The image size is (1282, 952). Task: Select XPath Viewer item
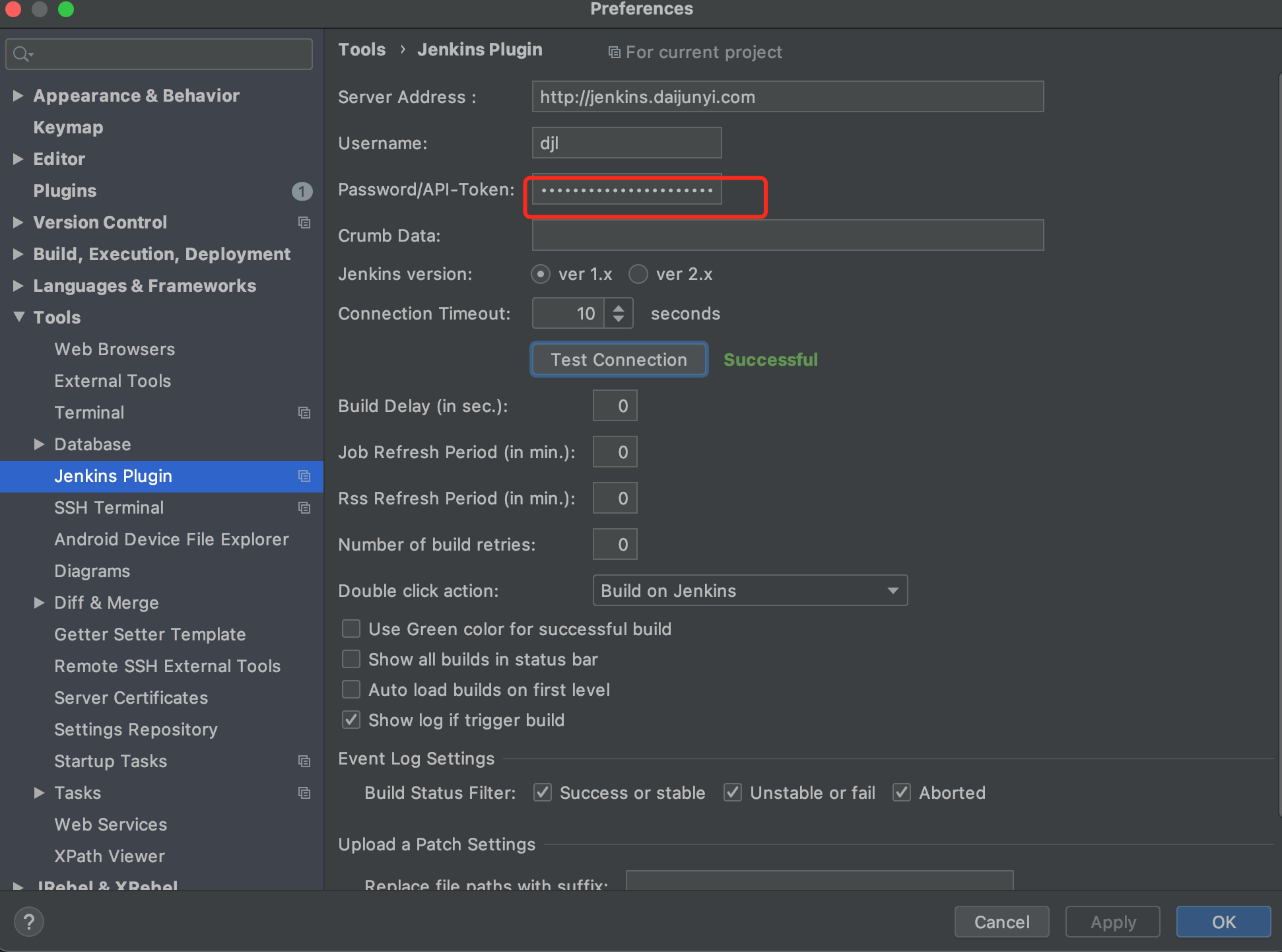coord(110,856)
